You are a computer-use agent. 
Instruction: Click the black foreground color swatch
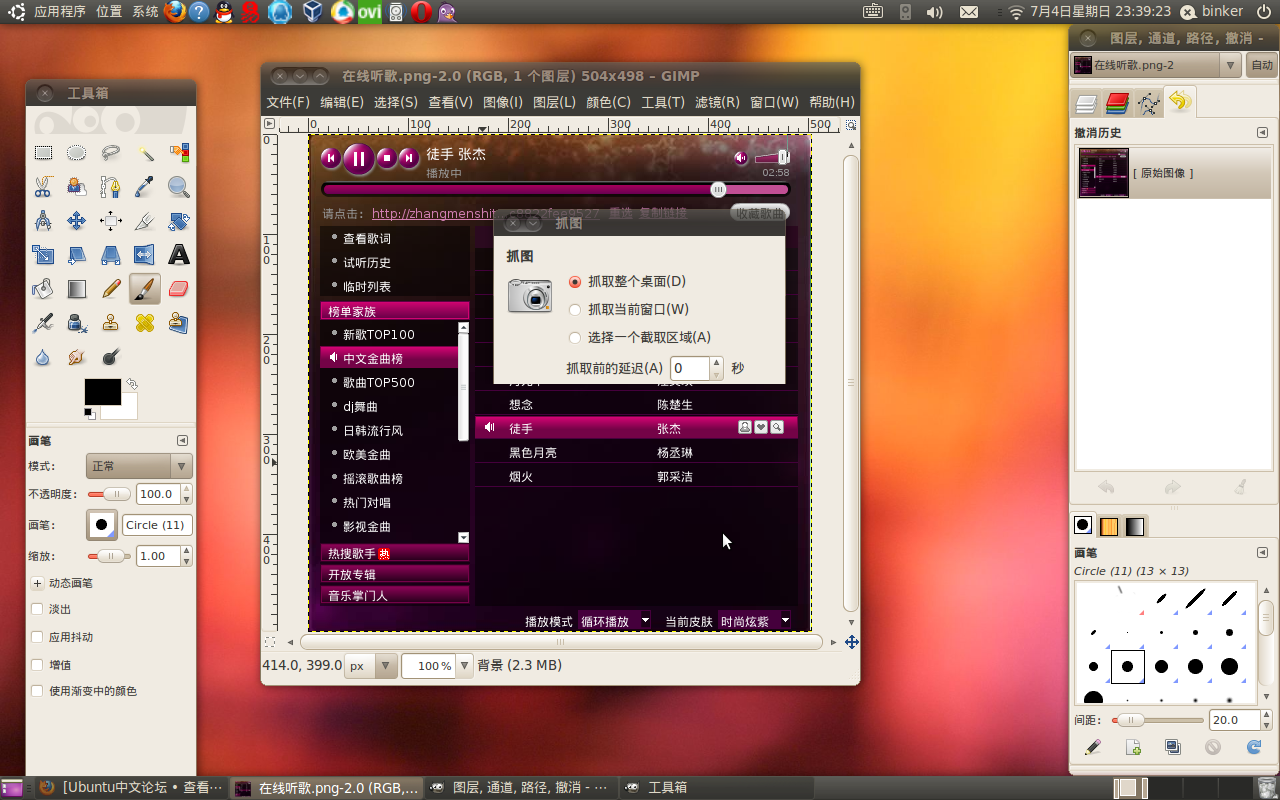102,392
